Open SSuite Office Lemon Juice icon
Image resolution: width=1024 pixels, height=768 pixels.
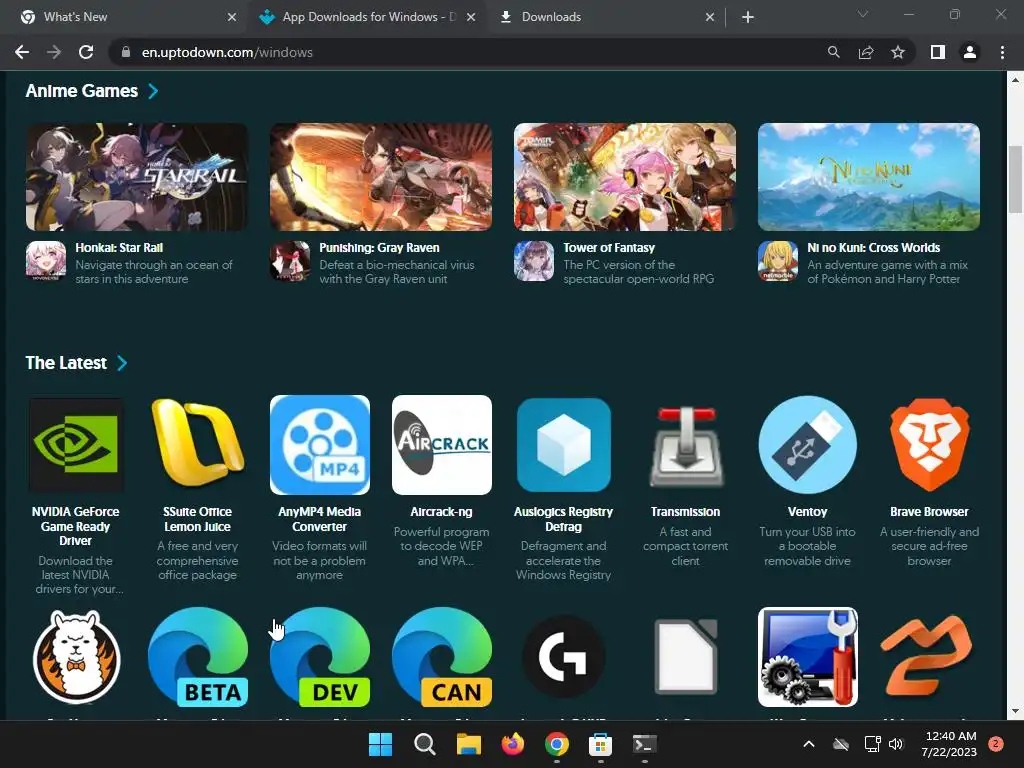coord(198,445)
